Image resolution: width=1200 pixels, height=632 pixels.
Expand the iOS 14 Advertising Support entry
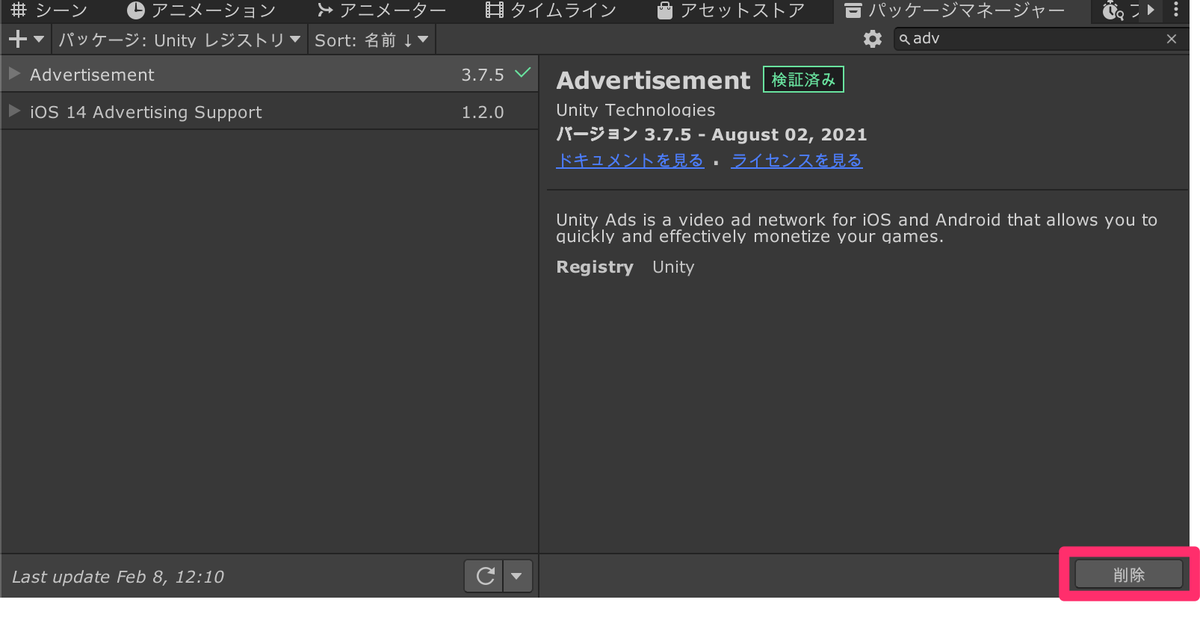coord(14,112)
